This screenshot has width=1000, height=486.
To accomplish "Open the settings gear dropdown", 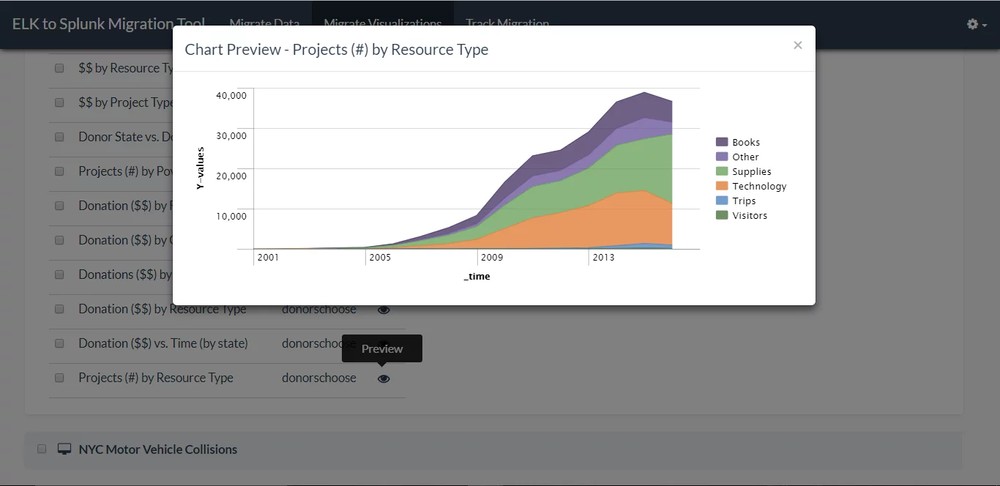I will click(x=976, y=24).
